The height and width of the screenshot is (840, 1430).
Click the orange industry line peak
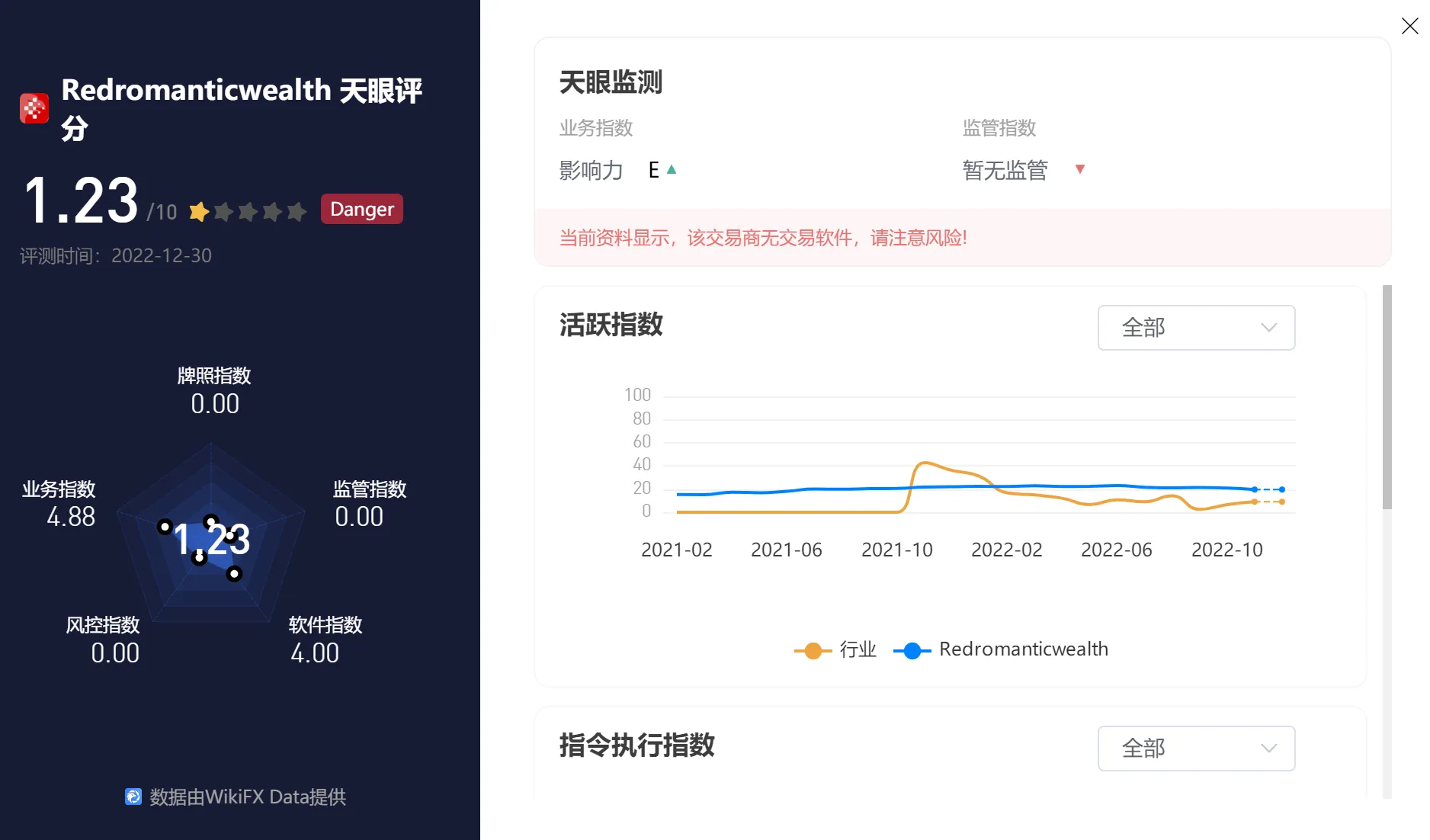[x=925, y=463]
